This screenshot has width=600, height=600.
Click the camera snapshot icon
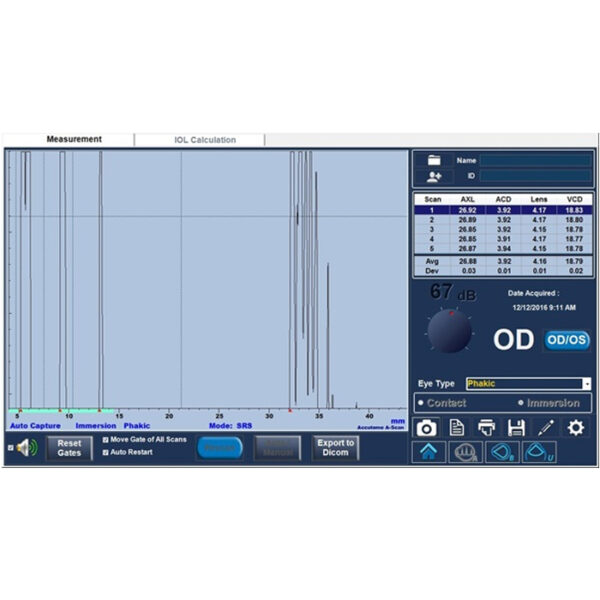coord(426,428)
